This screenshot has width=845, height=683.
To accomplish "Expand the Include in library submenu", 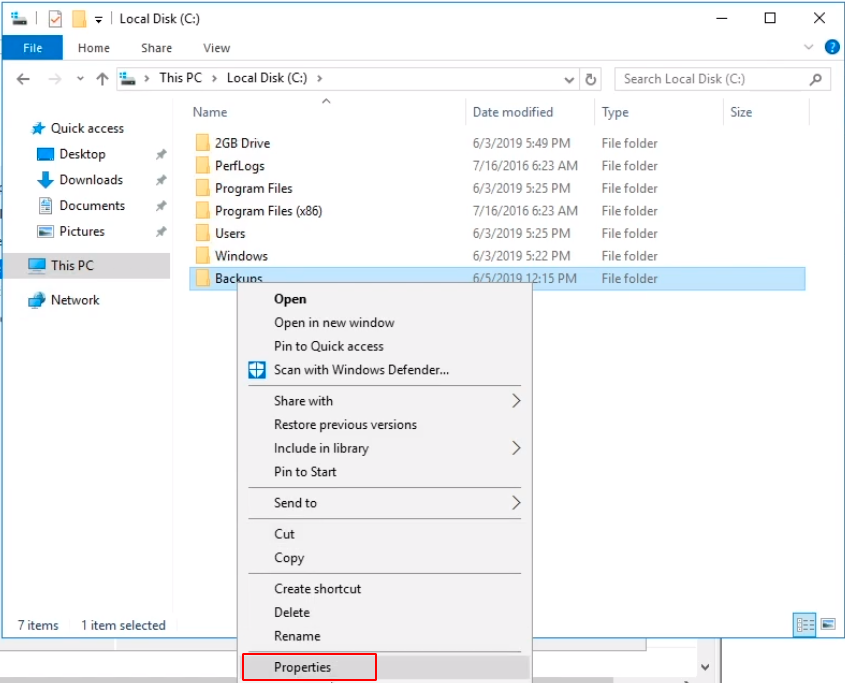I will [x=385, y=449].
